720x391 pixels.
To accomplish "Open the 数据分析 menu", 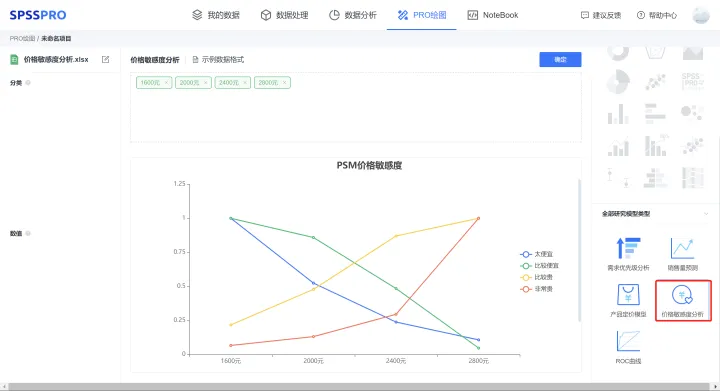I will (x=353, y=15).
